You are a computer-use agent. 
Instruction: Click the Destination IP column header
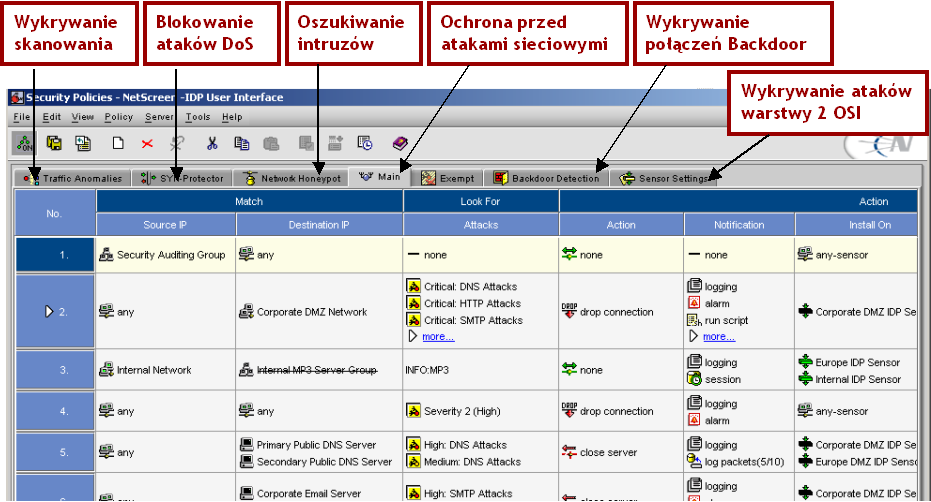319,225
